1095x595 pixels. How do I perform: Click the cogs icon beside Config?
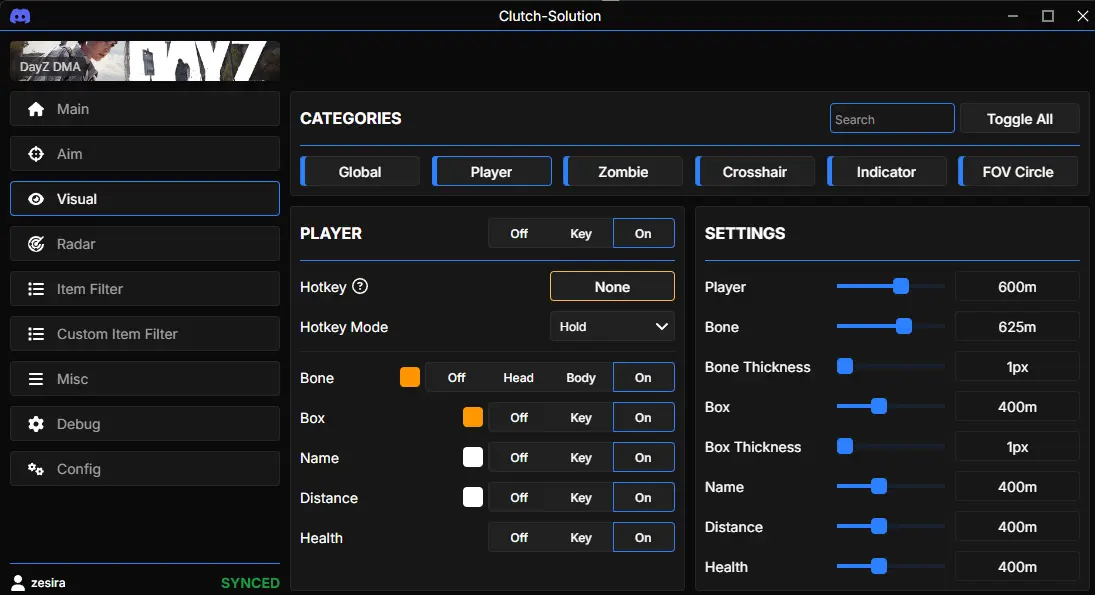point(36,469)
